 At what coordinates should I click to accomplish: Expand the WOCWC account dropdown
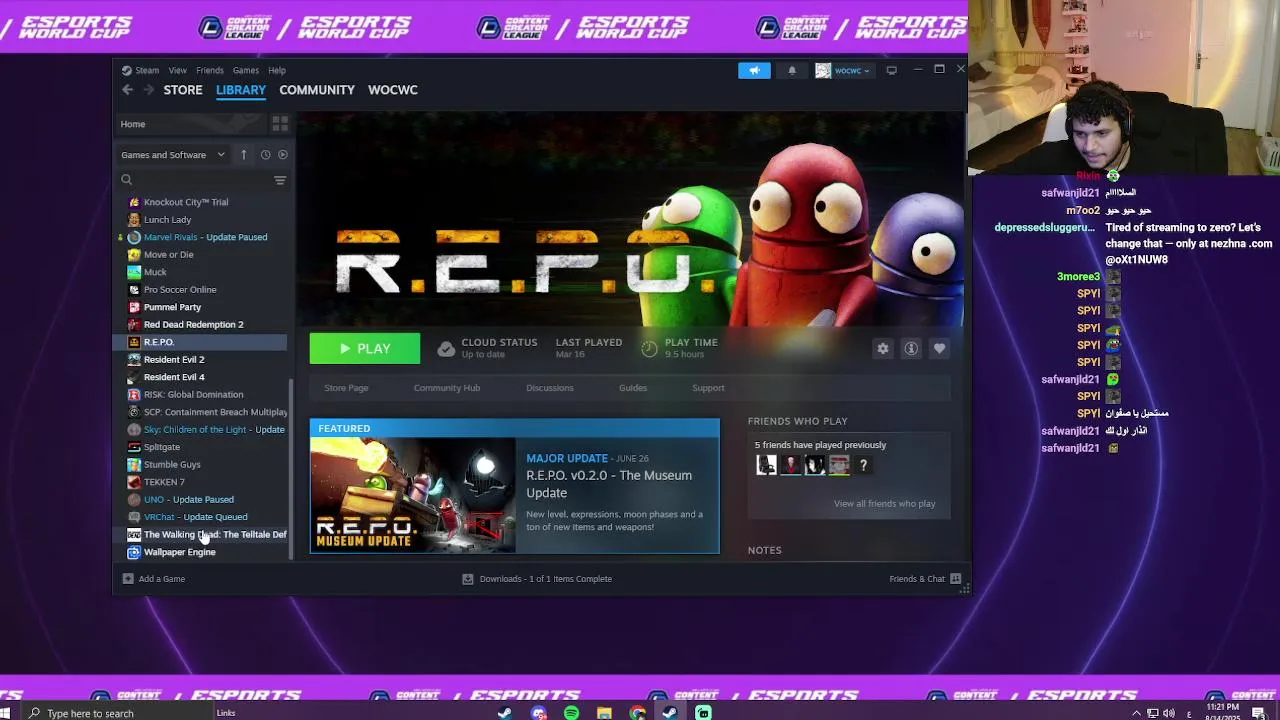(851, 70)
